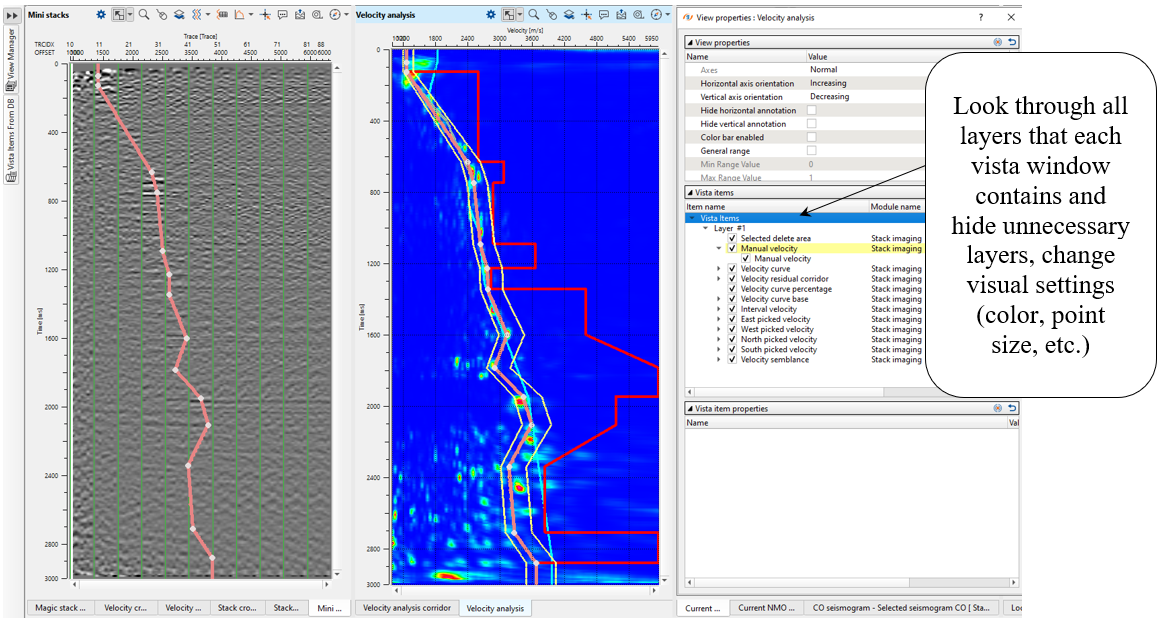Switch to Velocity analysis corridor tab
The width and height of the screenshot is (1161, 623).
pyautogui.click(x=407, y=608)
